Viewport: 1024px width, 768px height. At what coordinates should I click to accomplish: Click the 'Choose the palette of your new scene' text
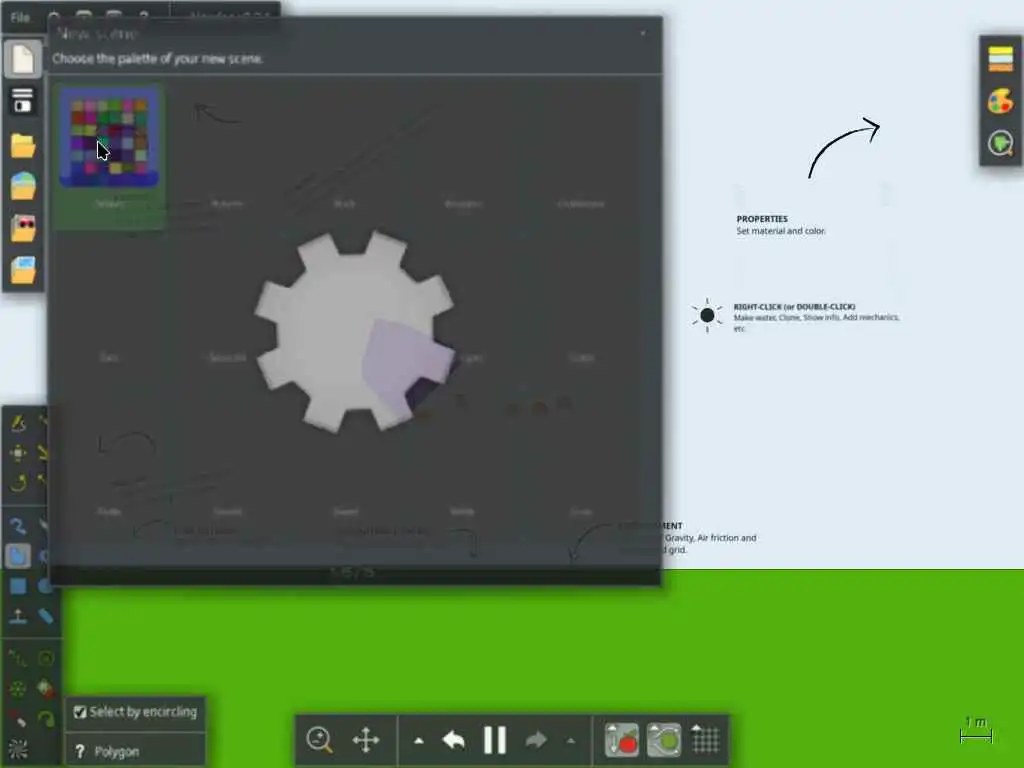click(157, 59)
